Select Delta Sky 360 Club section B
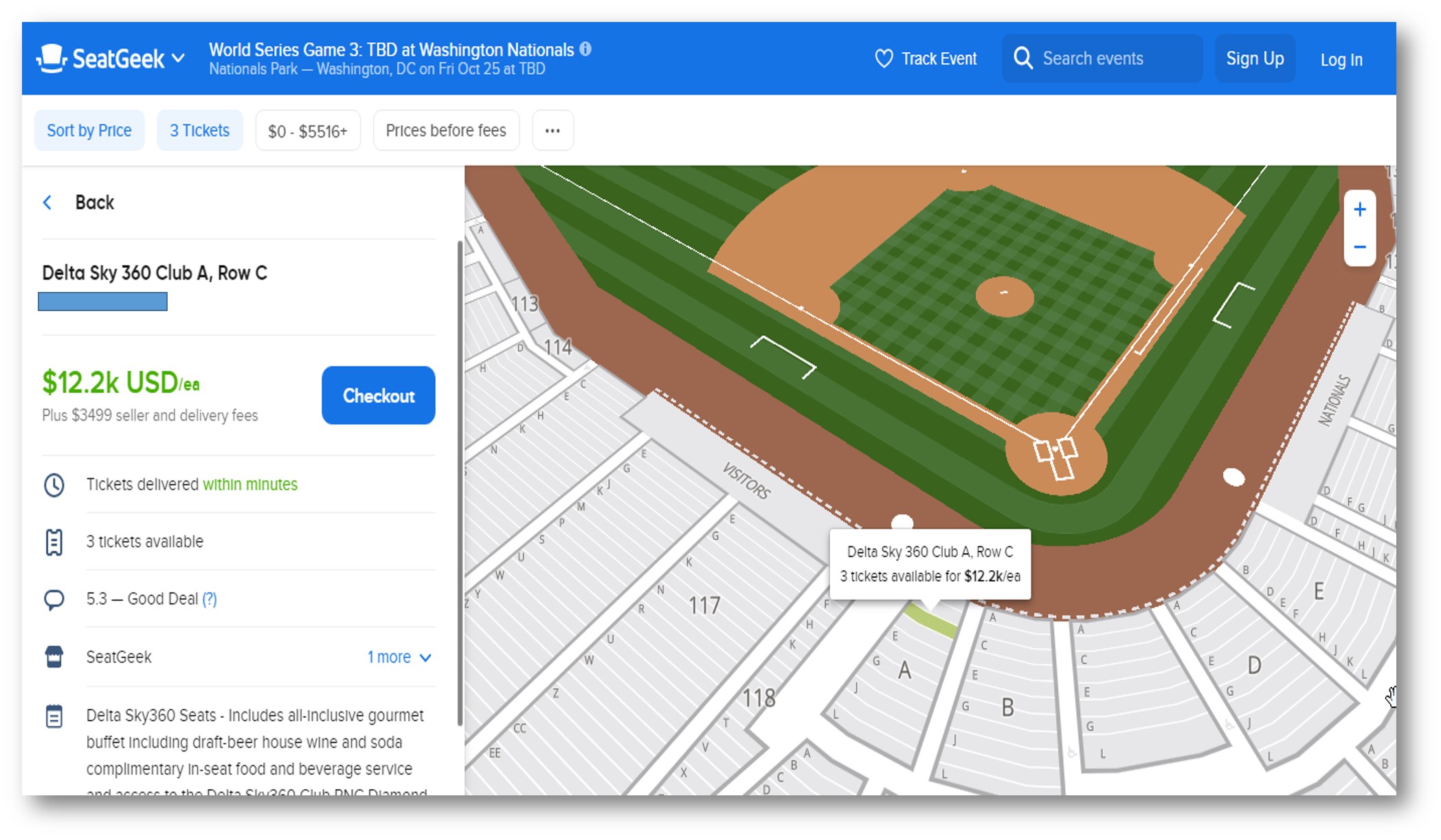The width and height of the screenshot is (1441, 840). [1007, 707]
